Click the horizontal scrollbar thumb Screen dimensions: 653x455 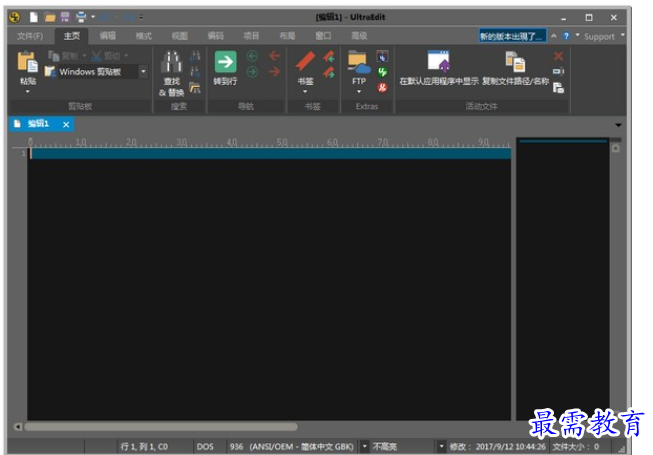pyautogui.click(x=161, y=427)
